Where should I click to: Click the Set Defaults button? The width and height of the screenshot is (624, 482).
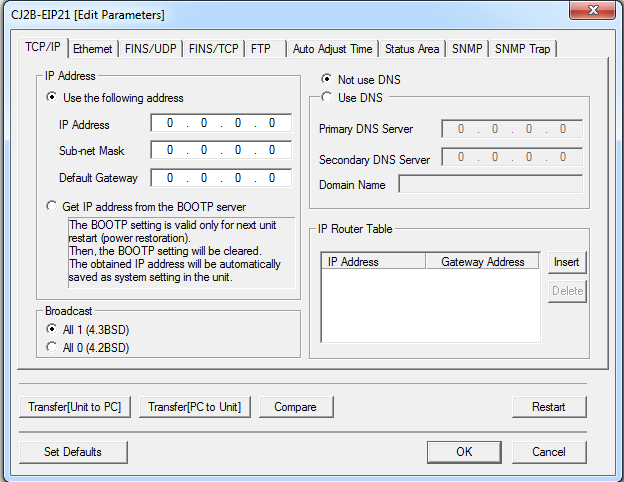[x=73, y=452]
